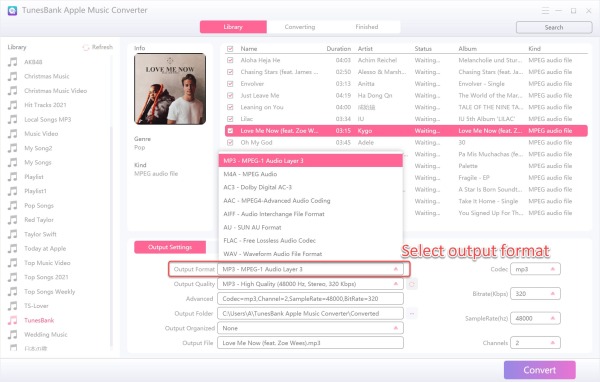Pick FLAC - Free Lossless Audio Codec

311,240
